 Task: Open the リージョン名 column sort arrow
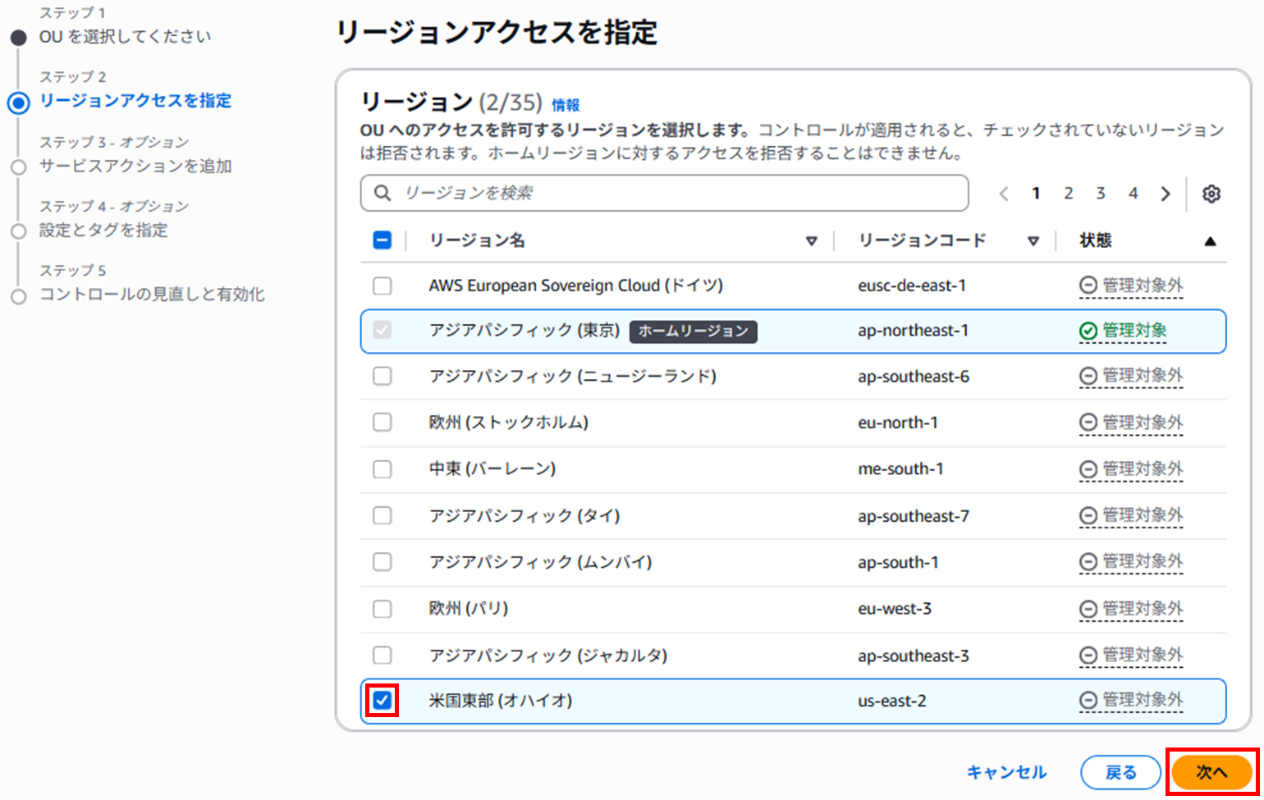pos(812,241)
